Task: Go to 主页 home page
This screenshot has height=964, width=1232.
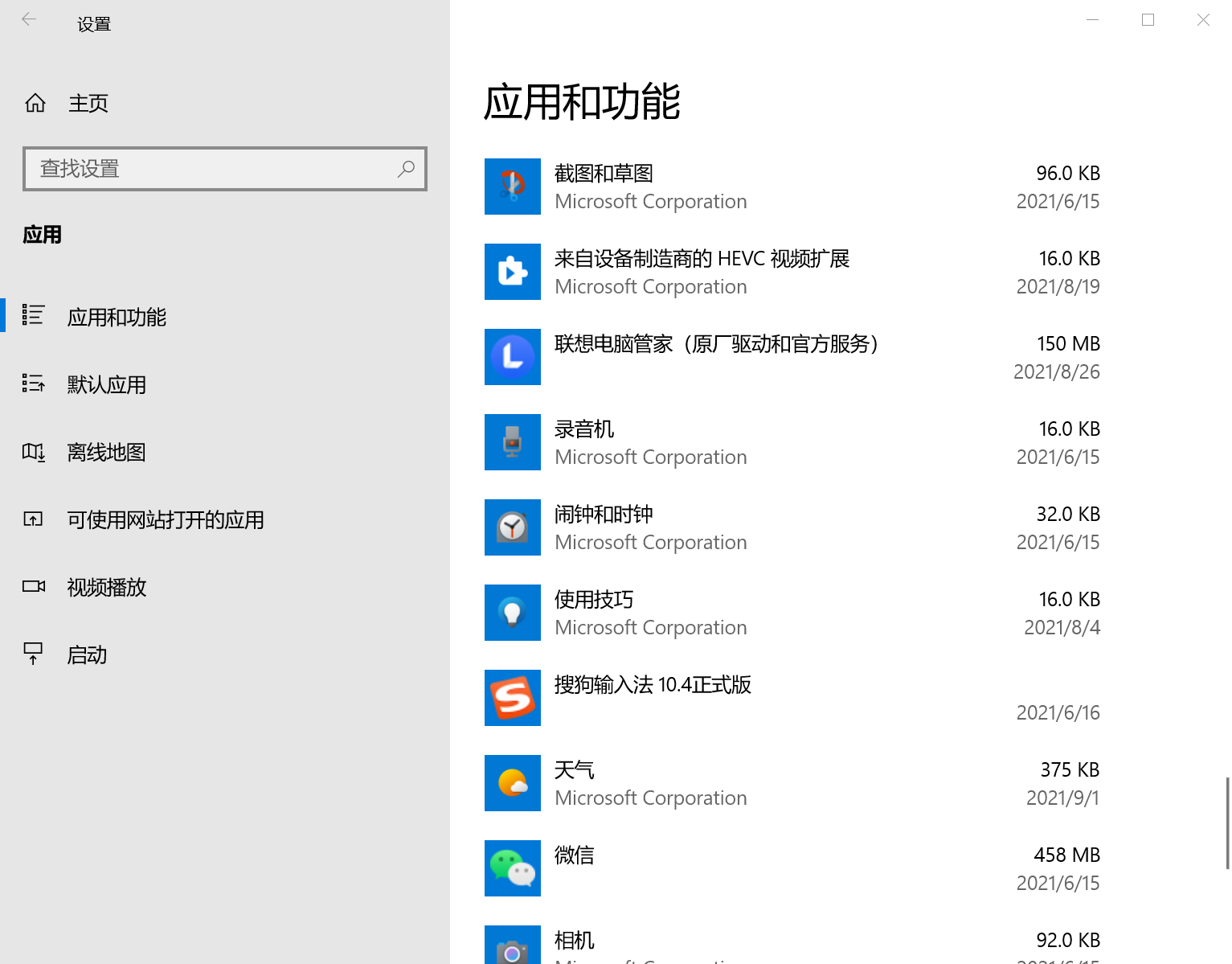Action: click(87, 104)
